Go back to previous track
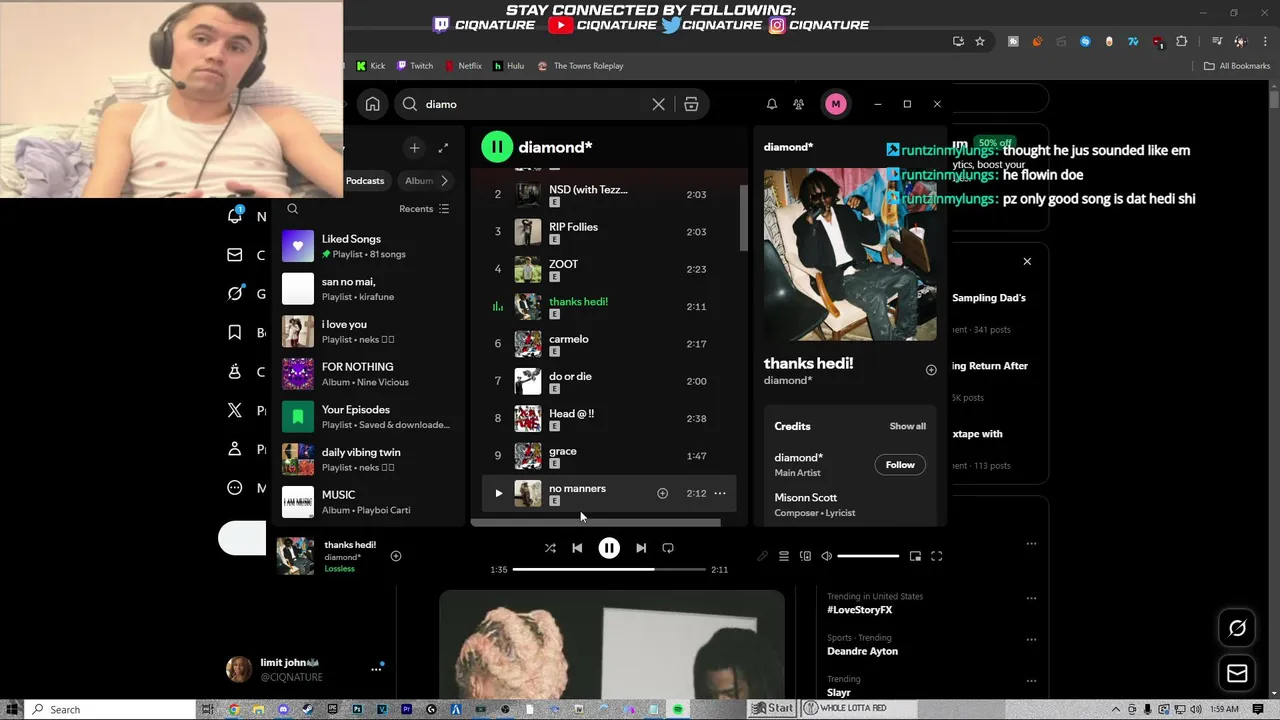1280x720 pixels. (x=577, y=548)
